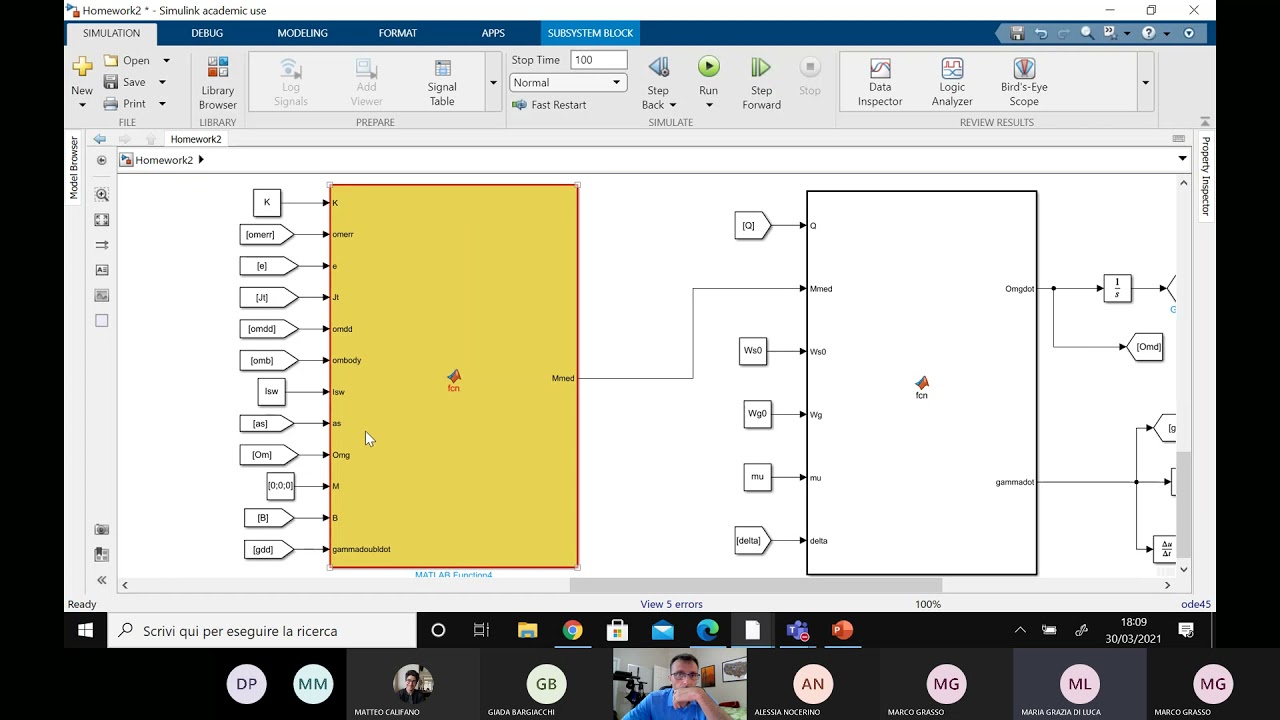Expand the Open dropdown arrow
Image resolution: width=1280 pixels, height=720 pixels.
coord(166,61)
